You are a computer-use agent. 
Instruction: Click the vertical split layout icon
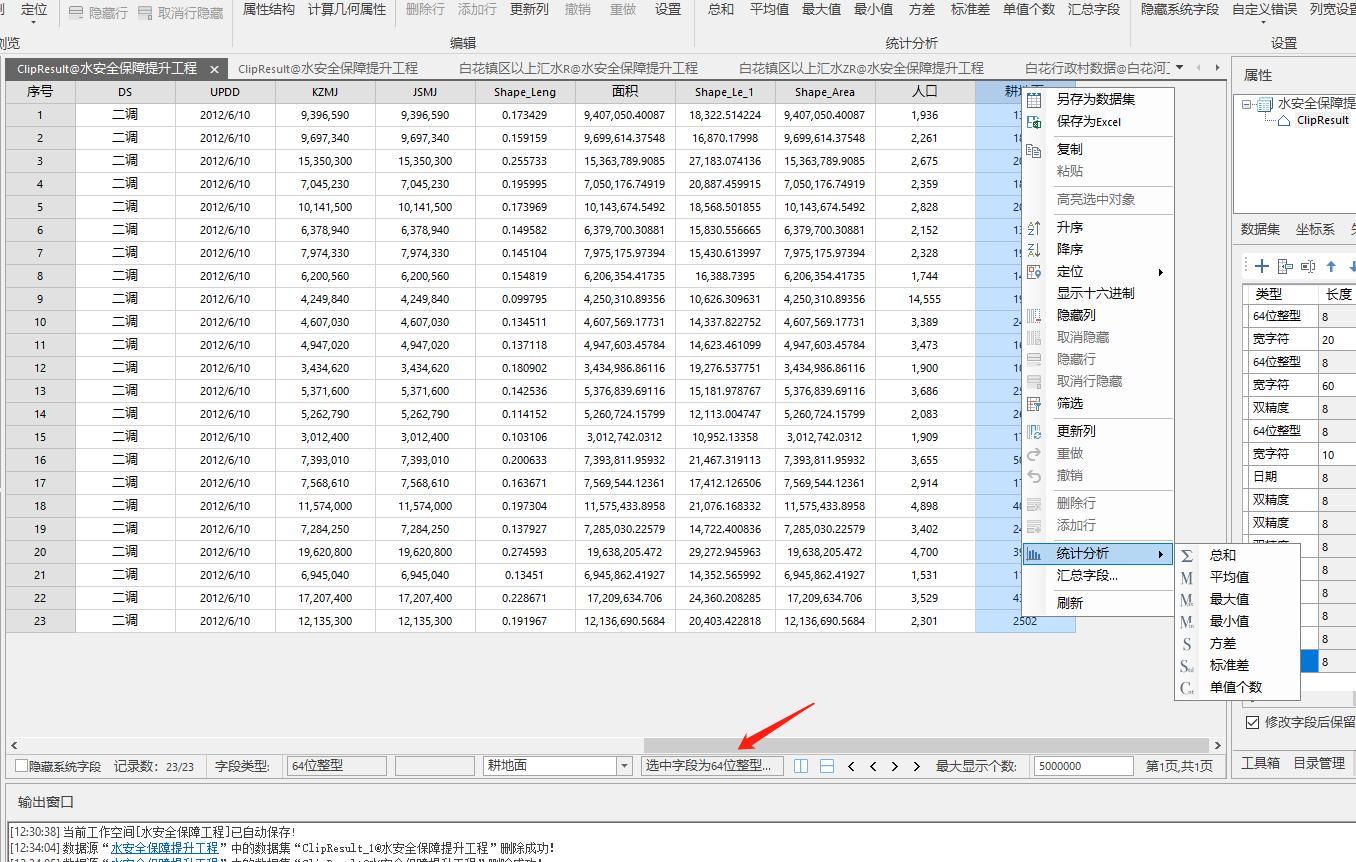[x=801, y=766]
